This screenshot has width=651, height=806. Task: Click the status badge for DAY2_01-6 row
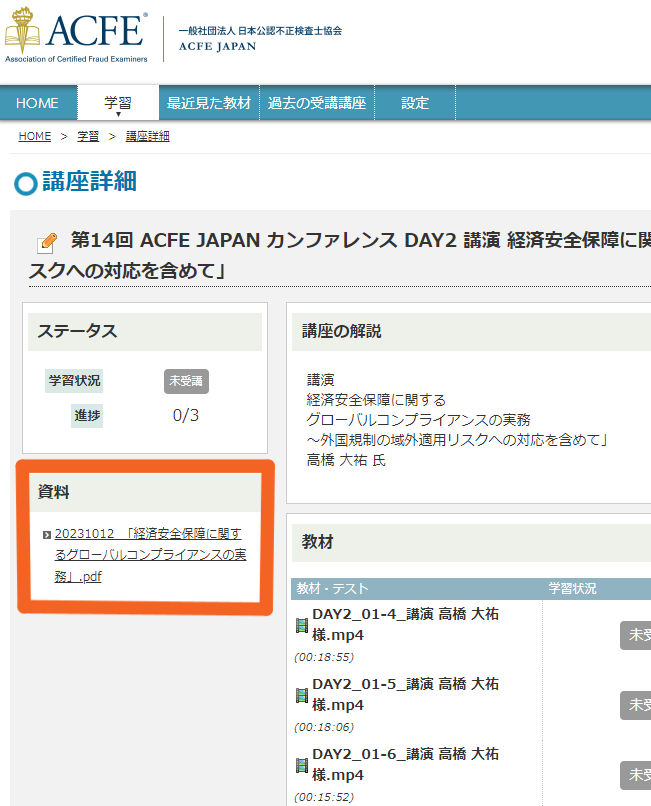636,775
